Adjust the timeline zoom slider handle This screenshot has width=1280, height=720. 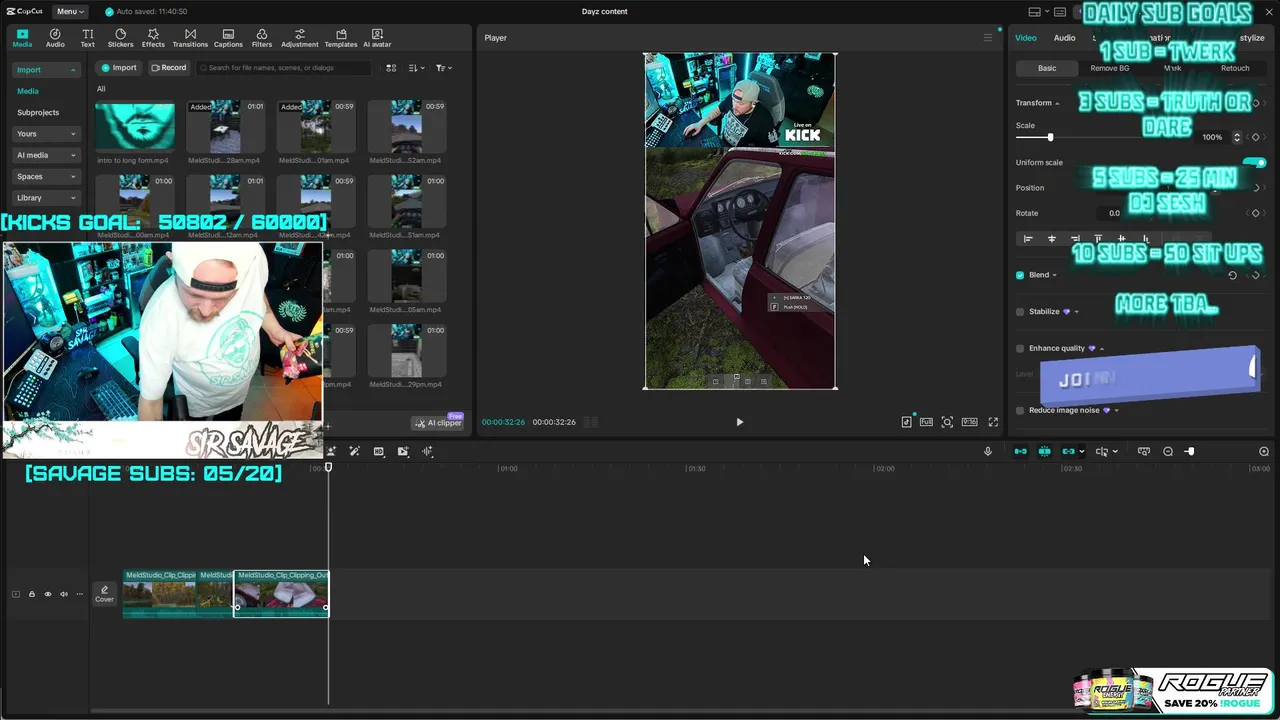(1190, 452)
